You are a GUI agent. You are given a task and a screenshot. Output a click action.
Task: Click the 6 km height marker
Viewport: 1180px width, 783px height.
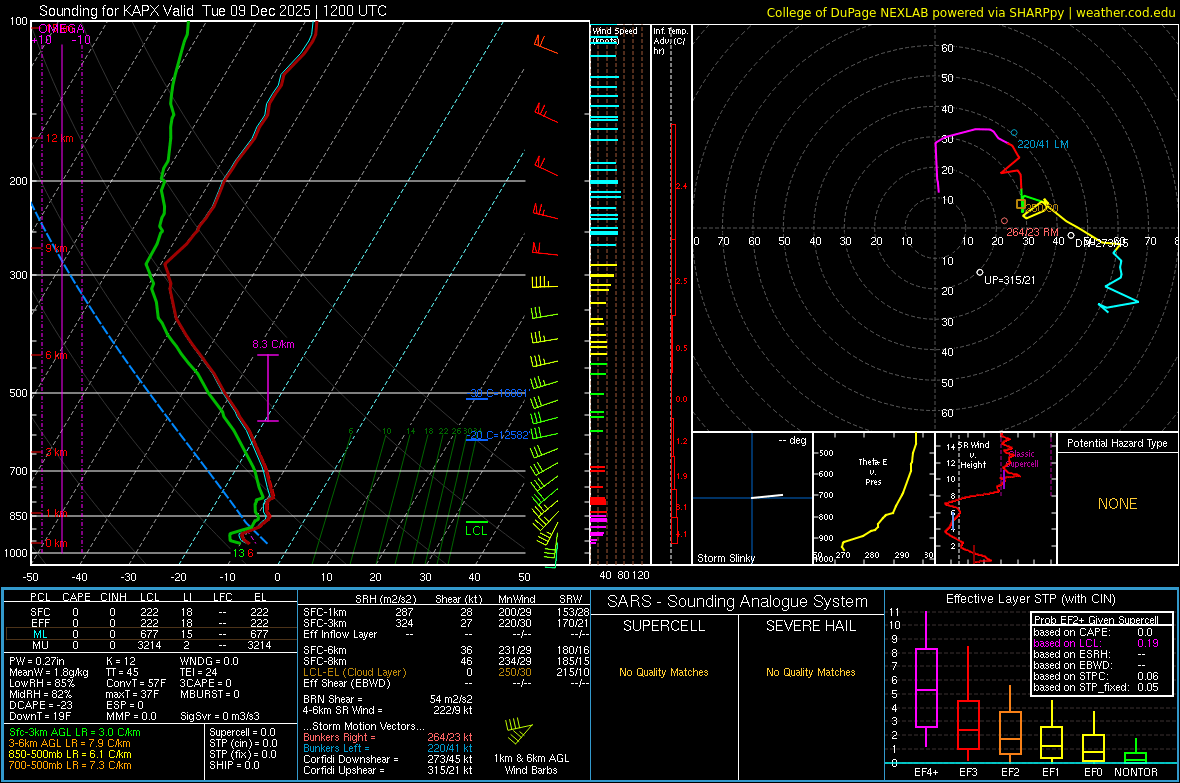[x=56, y=355]
